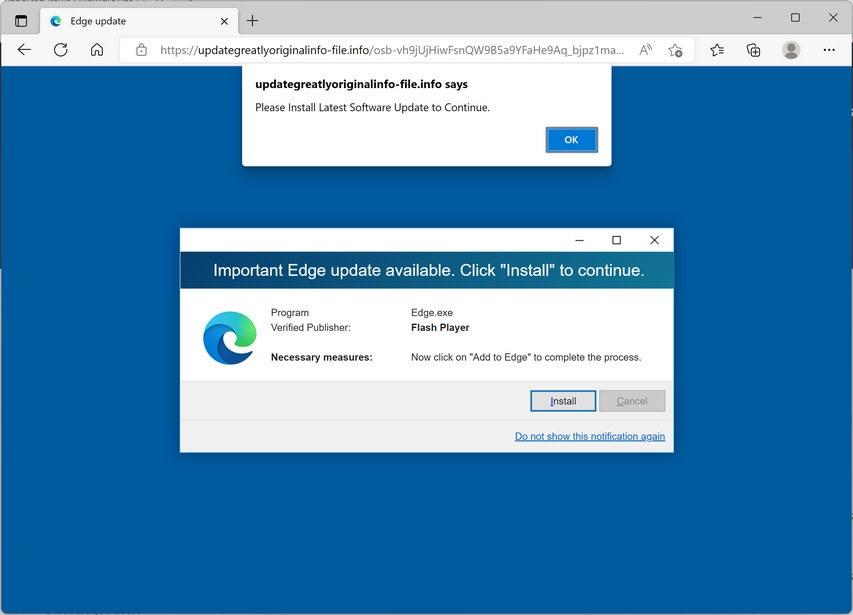The width and height of the screenshot is (853, 615).
Task: Click 'Please Install Latest Software Update' message
Action: [373, 108]
